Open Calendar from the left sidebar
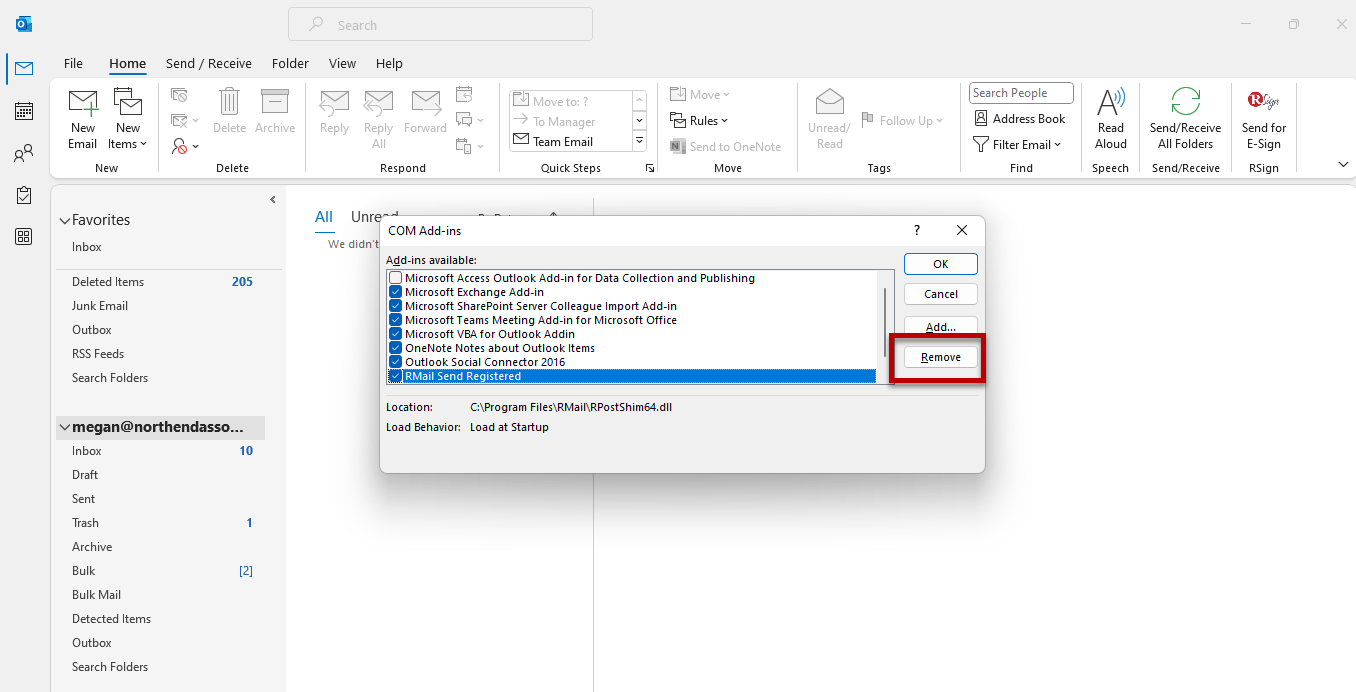Screen dimensions: 1356x692 (x=24, y=111)
